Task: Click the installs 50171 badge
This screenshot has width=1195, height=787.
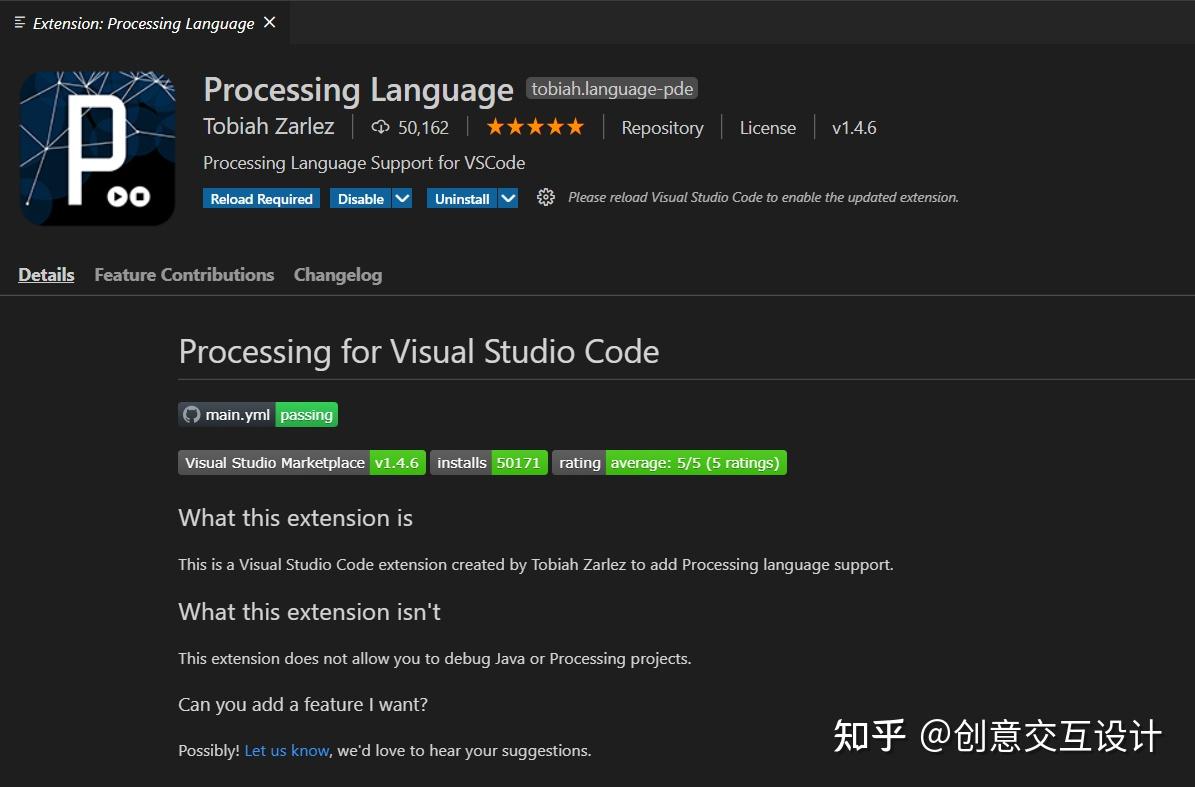Action: tap(488, 462)
